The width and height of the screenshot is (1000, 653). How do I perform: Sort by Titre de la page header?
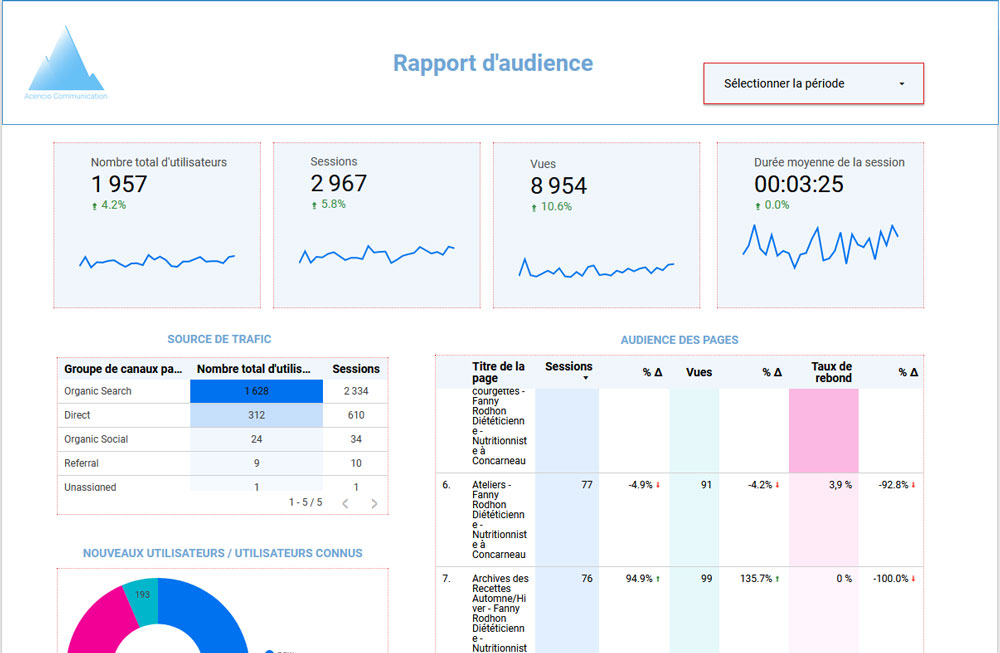[498, 372]
